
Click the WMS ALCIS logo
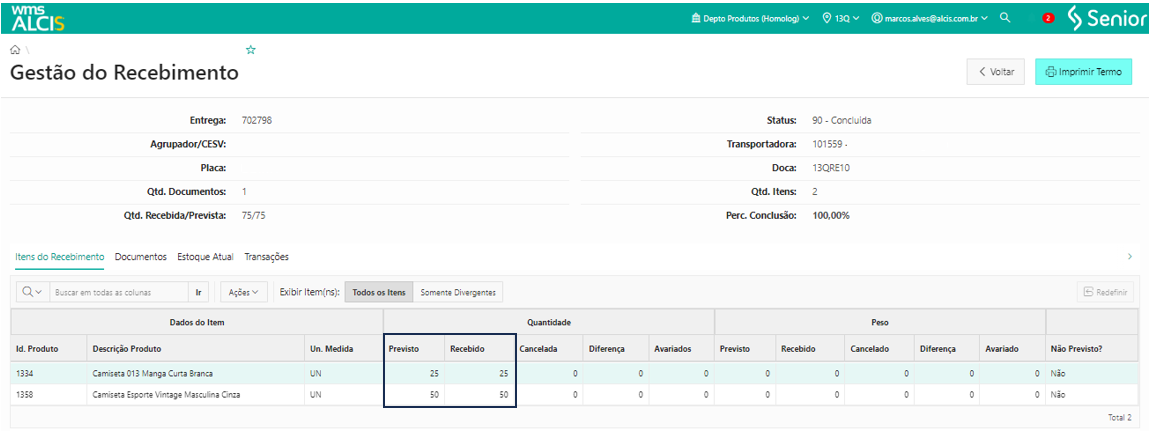pyautogui.click(x=38, y=18)
